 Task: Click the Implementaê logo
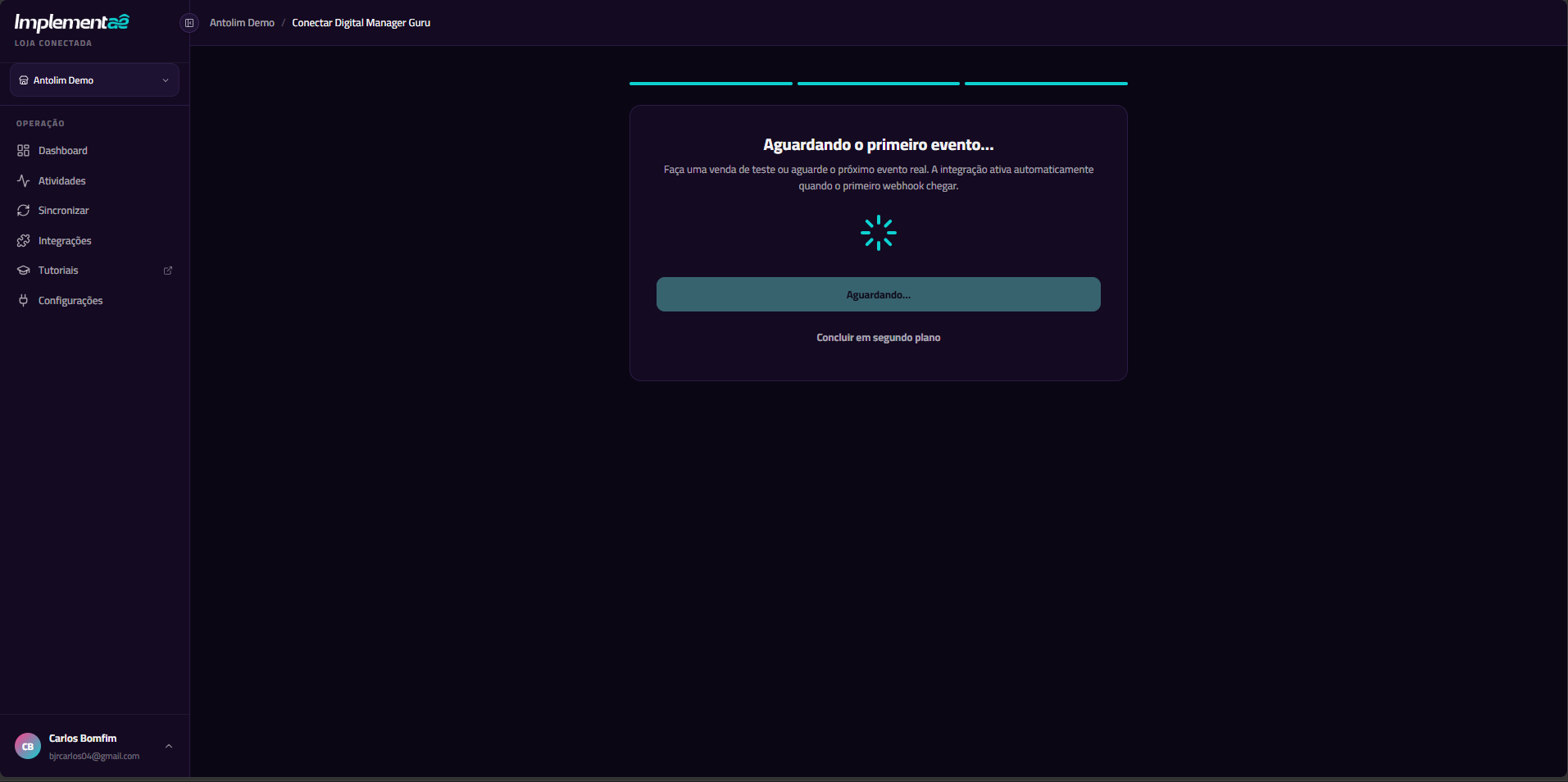click(72, 23)
